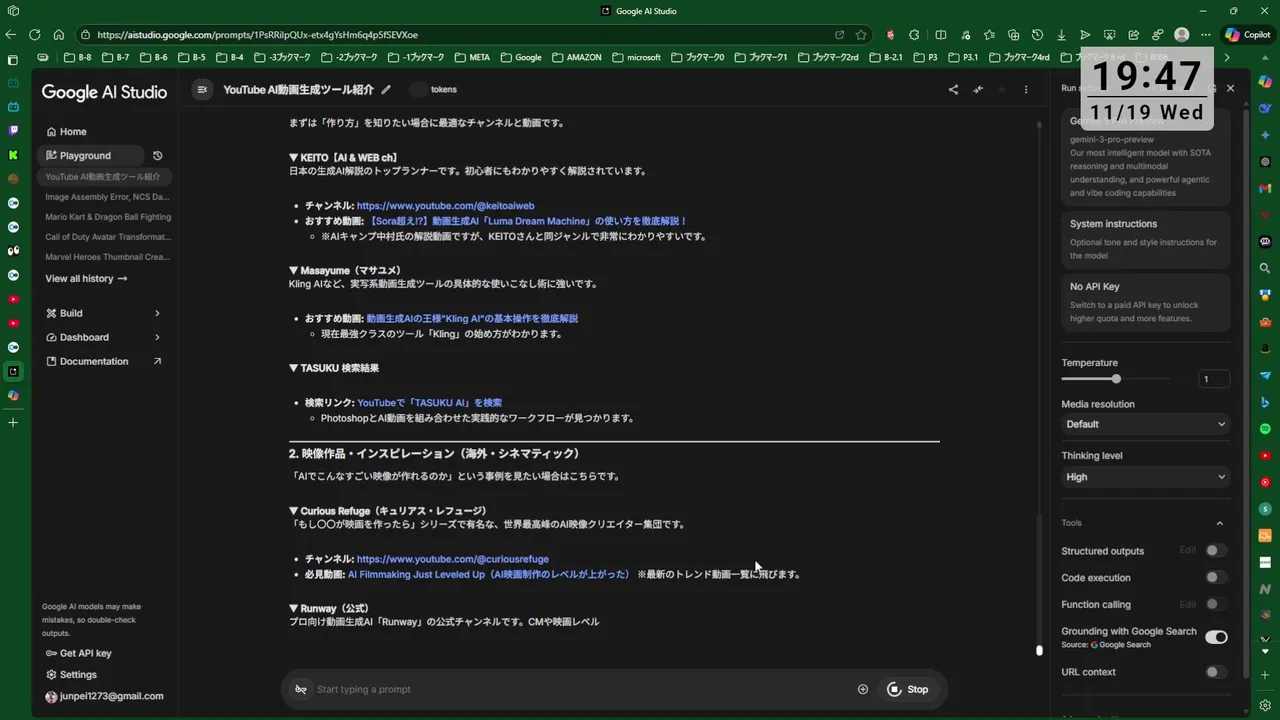Focus the Start typing a prompt field
This screenshot has height=720, width=1280.
click(x=580, y=689)
